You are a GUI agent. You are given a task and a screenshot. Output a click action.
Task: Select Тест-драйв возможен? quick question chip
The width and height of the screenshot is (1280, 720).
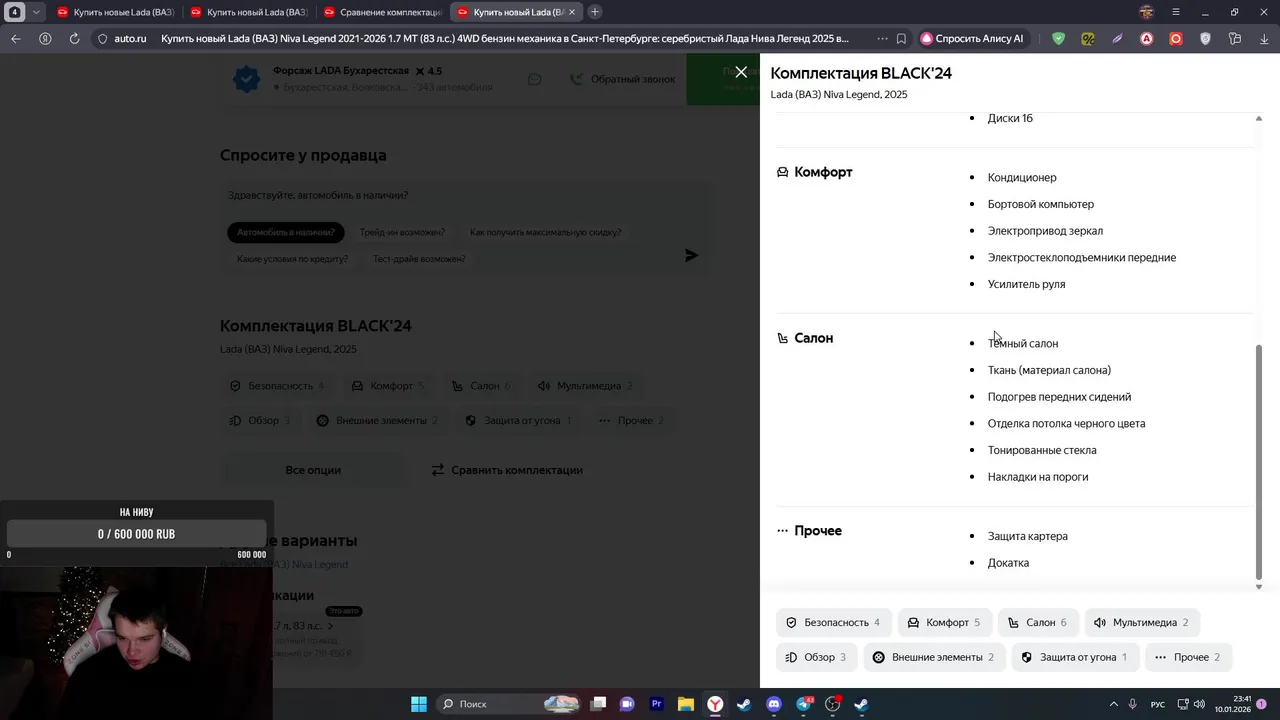419,259
